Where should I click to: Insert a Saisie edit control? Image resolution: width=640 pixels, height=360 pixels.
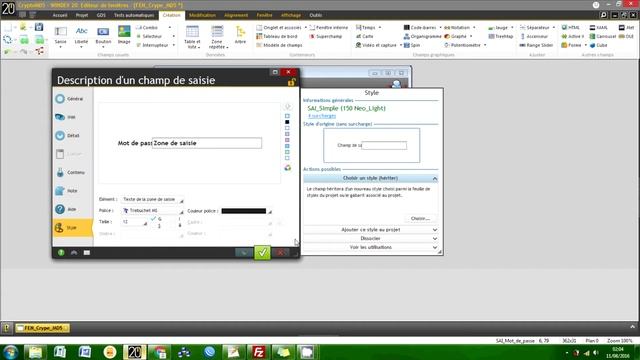tap(60, 36)
